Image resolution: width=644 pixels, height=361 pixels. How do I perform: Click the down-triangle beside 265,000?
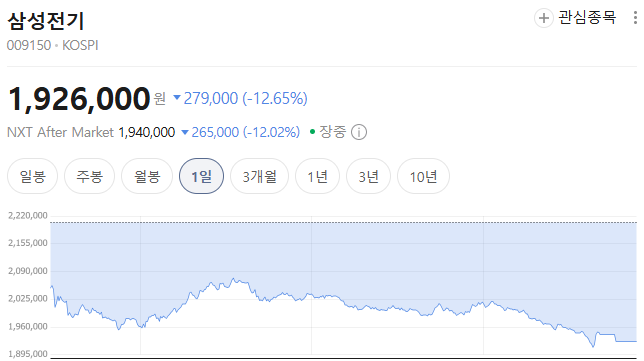click(x=185, y=132)
